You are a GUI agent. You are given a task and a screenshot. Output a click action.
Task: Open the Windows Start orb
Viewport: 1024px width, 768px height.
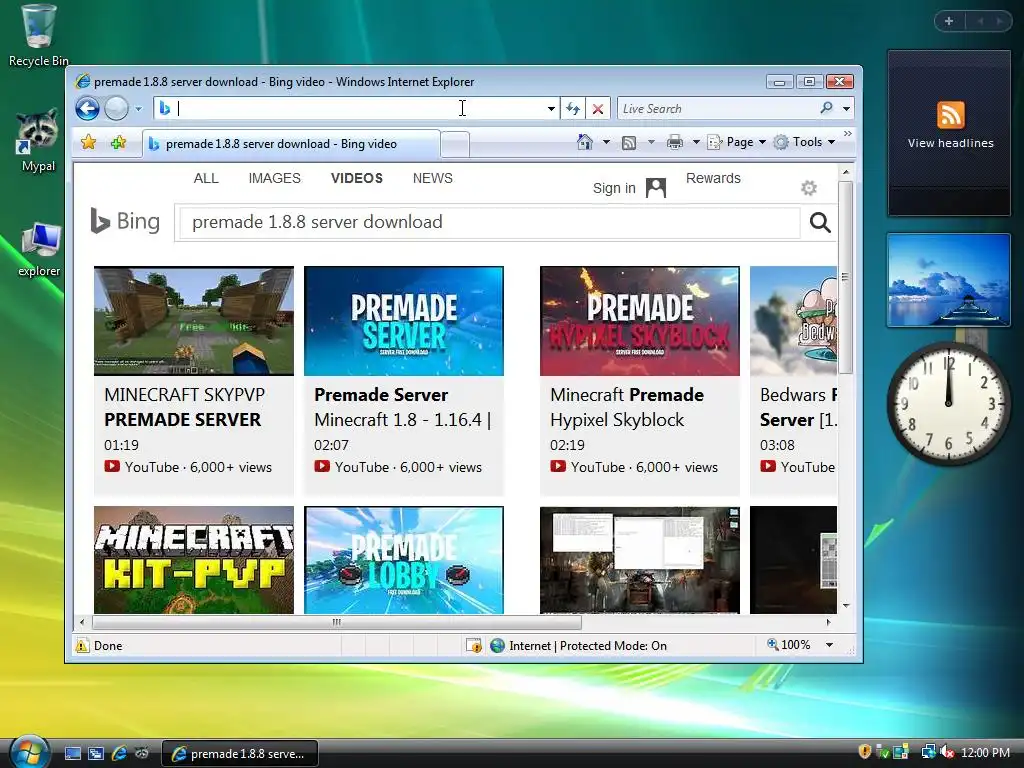tap(30, 752)
